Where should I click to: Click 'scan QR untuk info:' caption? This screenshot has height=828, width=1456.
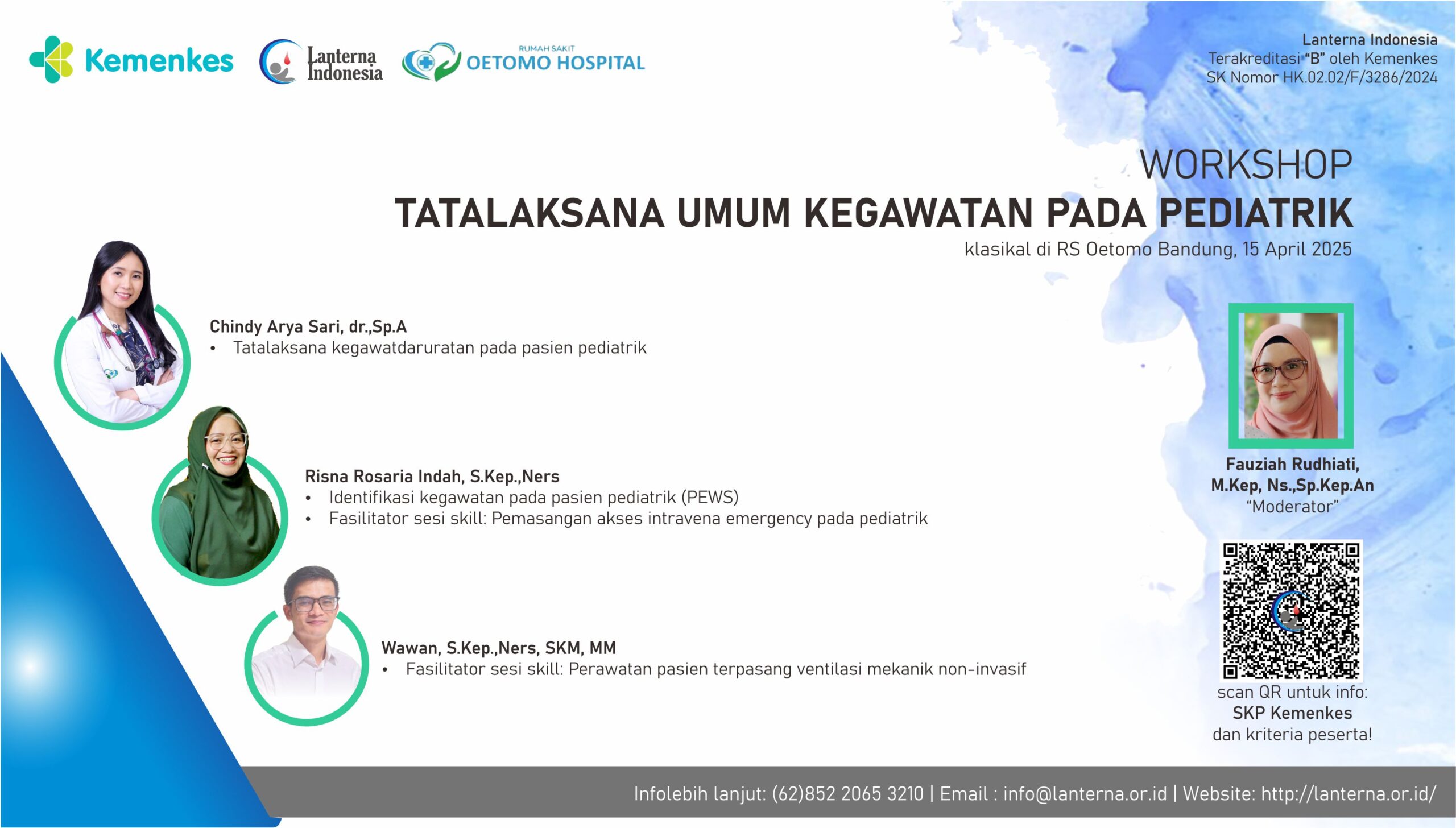[x=1292, y=692]
